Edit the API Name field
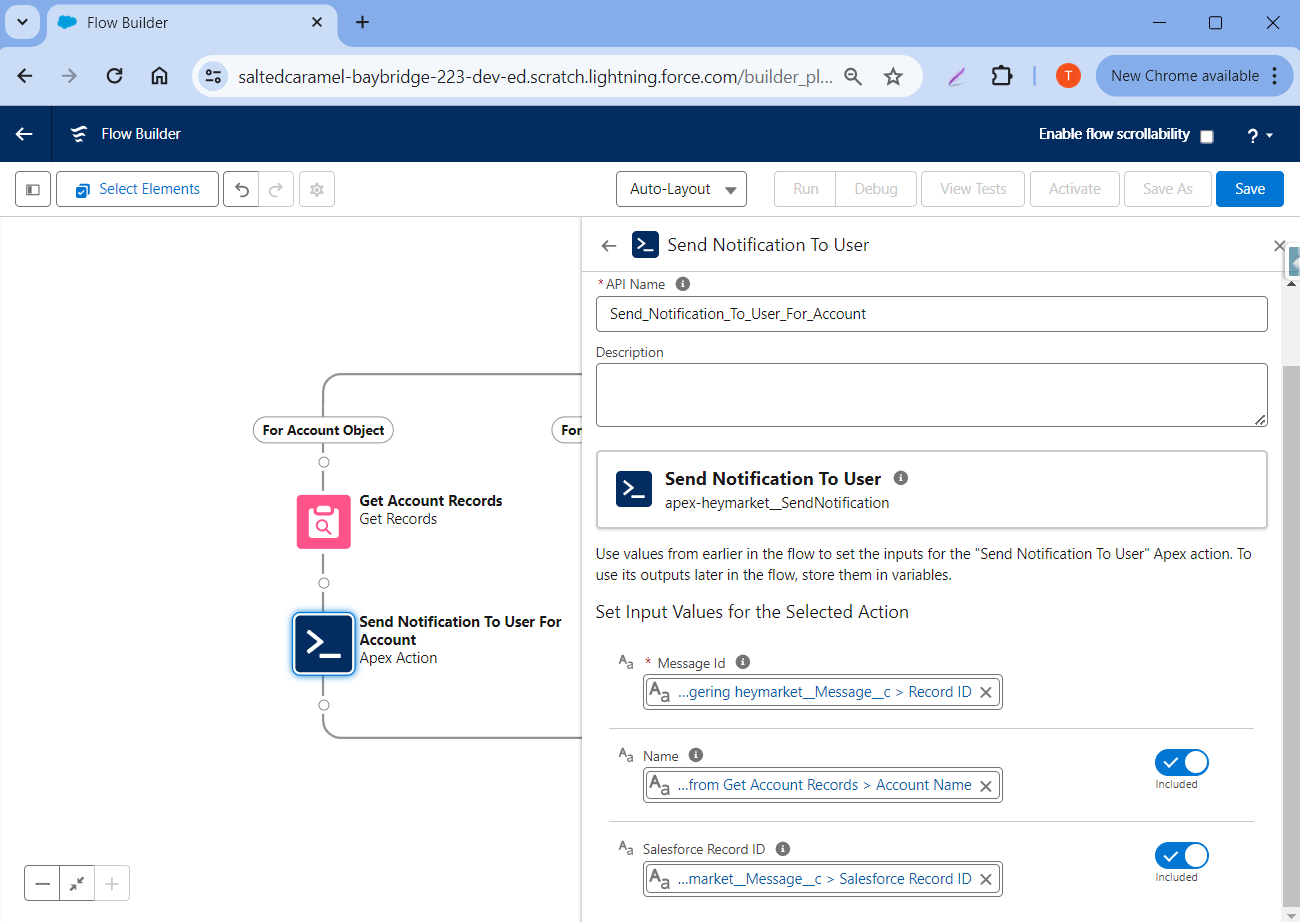This screenshot has height=922, width=1300. tap(931, 314)
